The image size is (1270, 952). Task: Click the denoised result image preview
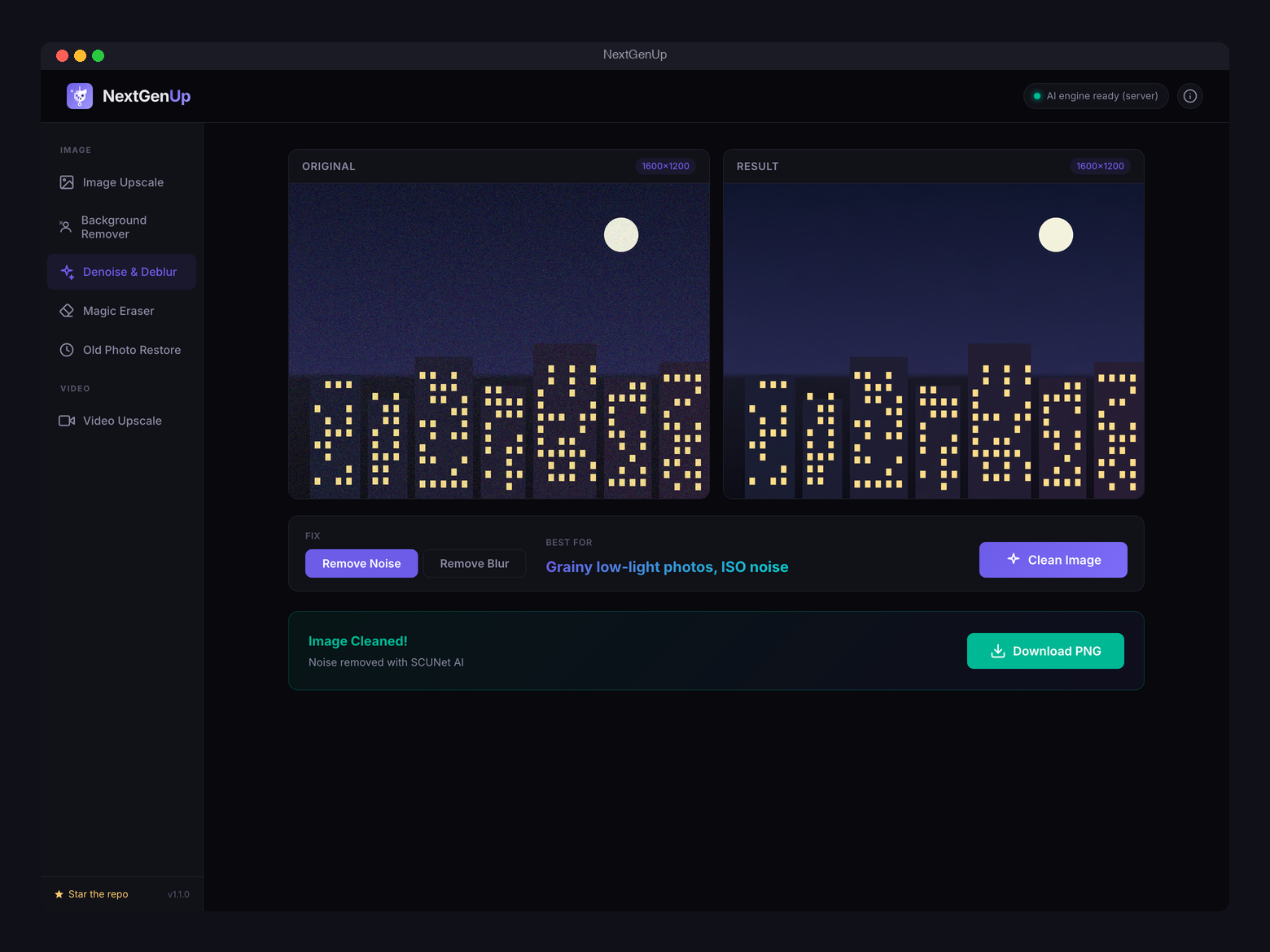click(934, 341)
